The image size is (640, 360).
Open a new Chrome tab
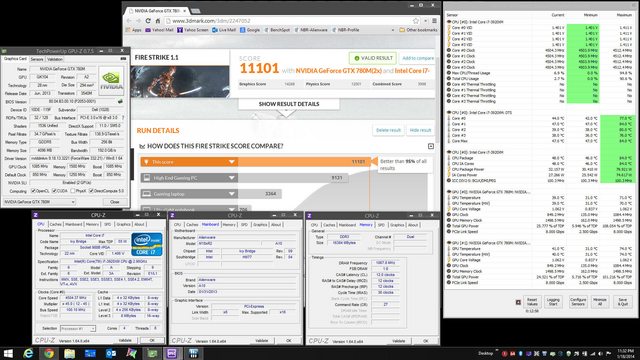[x=196, y=11]
